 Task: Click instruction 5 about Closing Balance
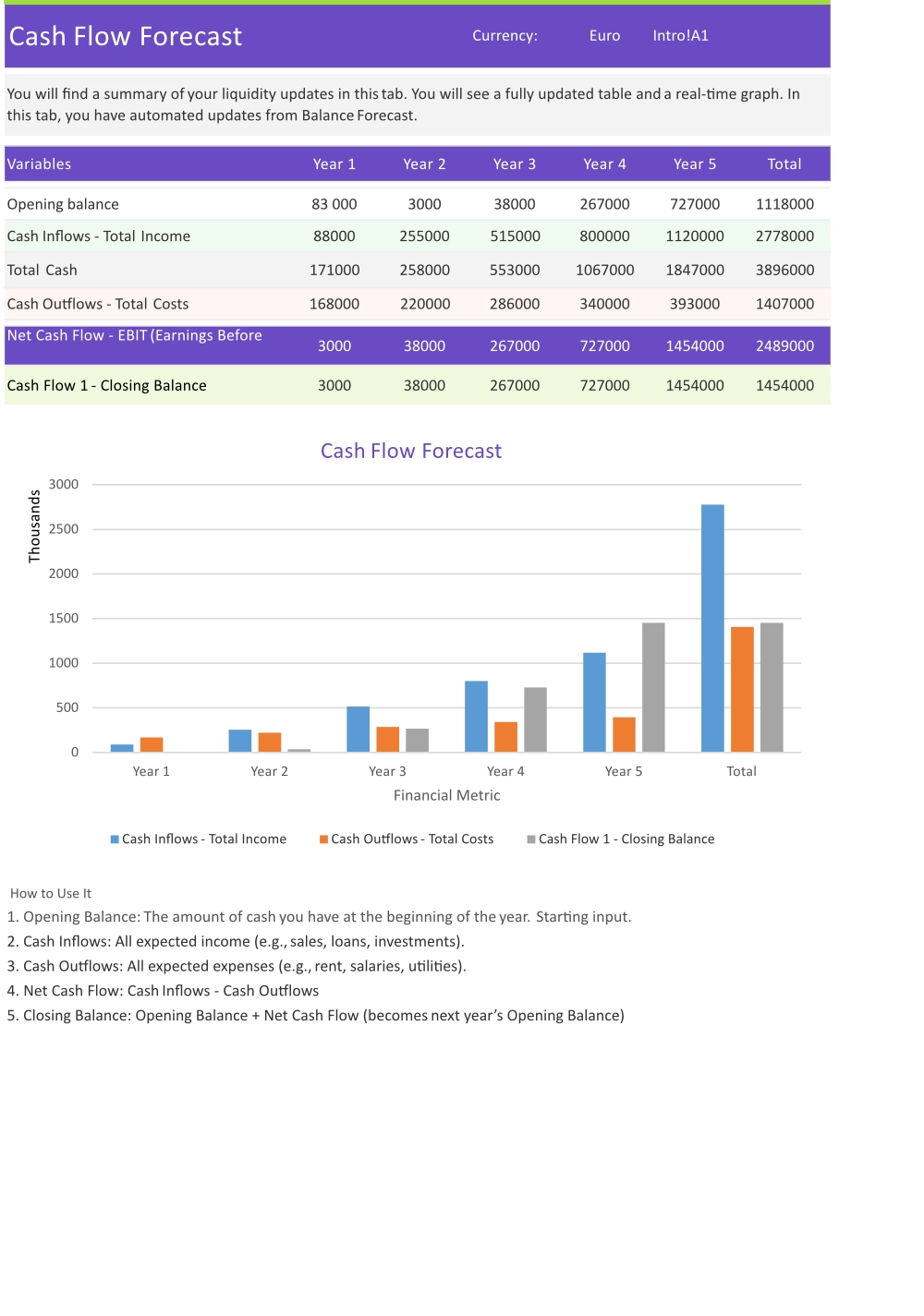315,1015
